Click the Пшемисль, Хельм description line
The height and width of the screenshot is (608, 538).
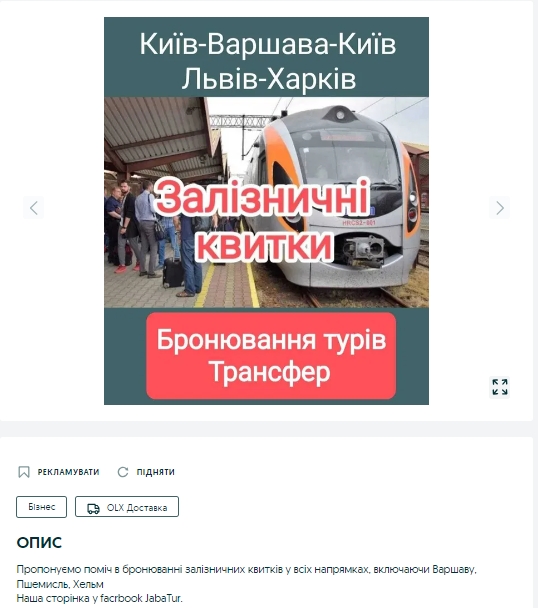pyautogui.click(x=60, y=584)
